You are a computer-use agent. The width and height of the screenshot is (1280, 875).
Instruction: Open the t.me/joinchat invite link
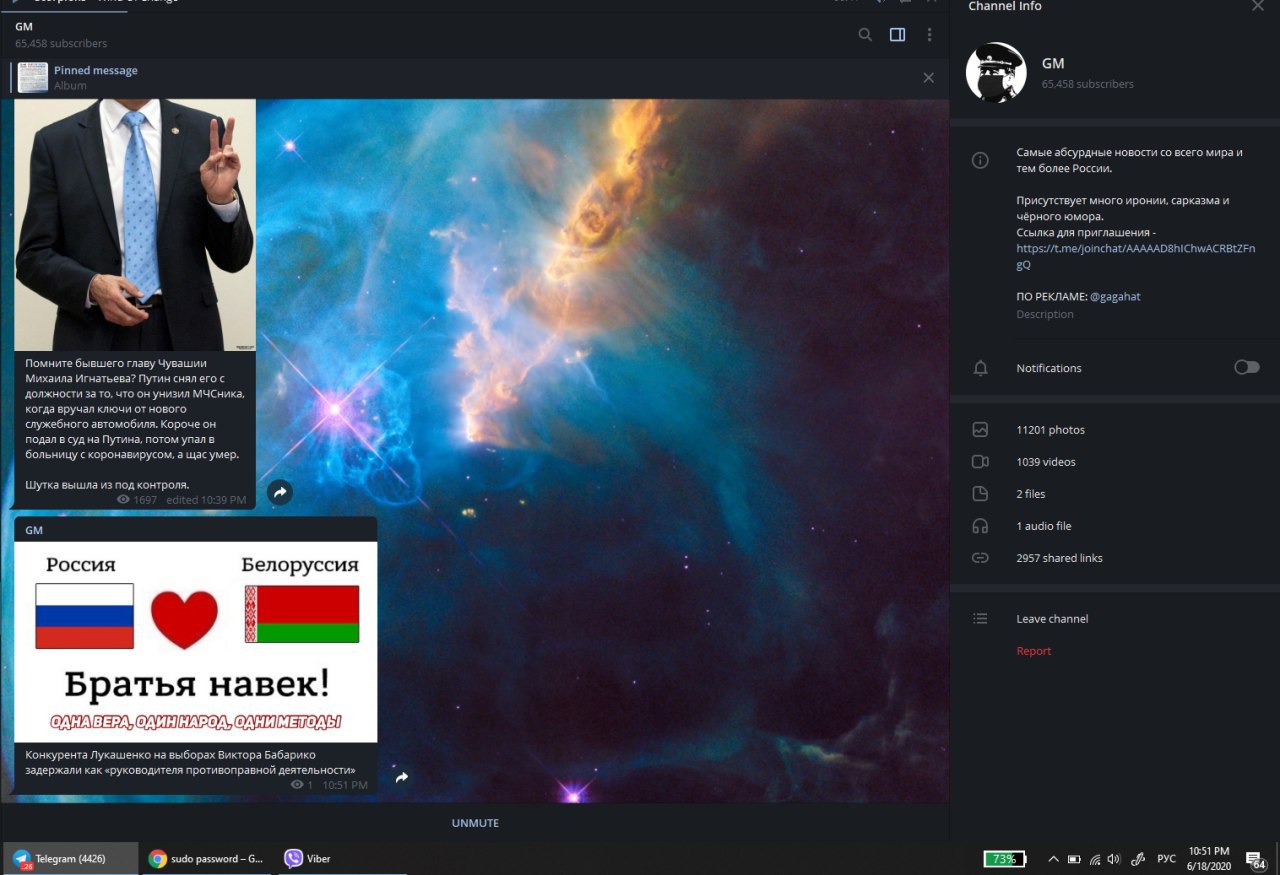click(1136, 256)
